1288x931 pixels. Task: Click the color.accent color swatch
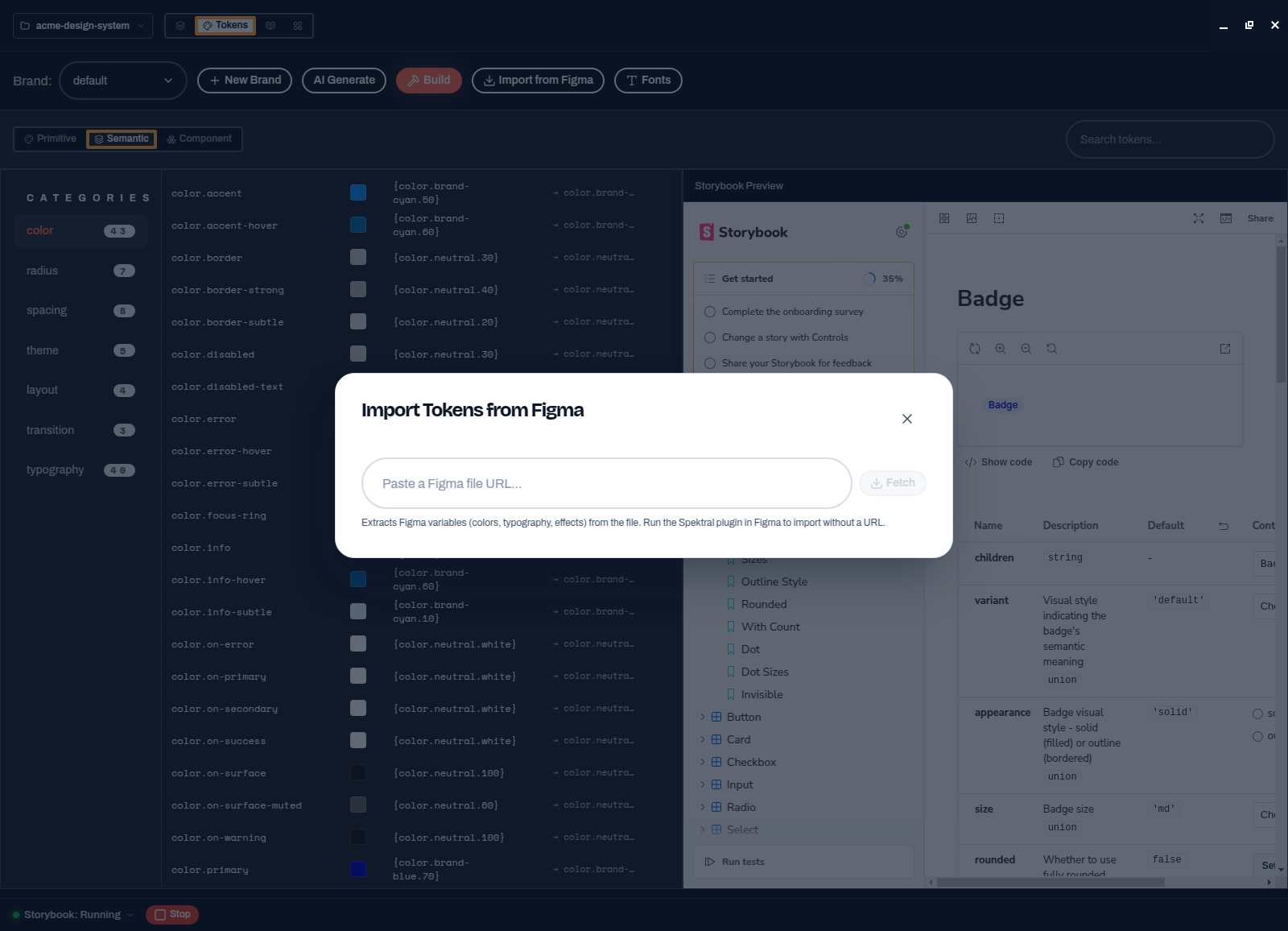tap(358, 192)
